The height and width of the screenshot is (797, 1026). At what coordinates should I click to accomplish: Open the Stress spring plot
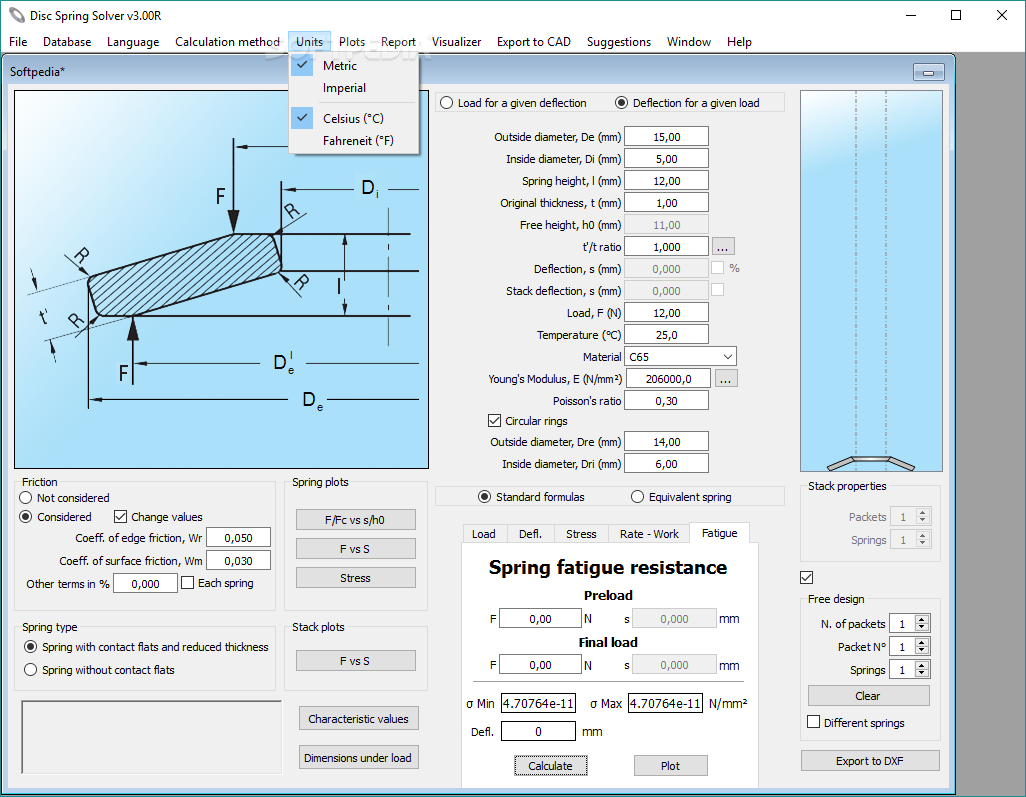tap(355, 578)
